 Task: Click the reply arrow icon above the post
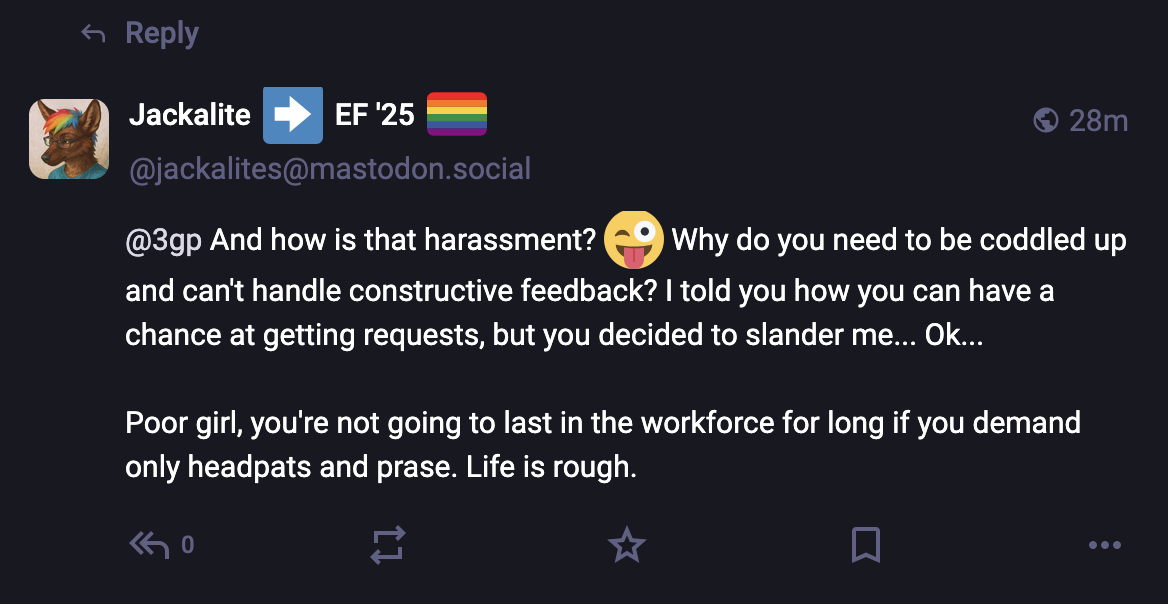93,34
